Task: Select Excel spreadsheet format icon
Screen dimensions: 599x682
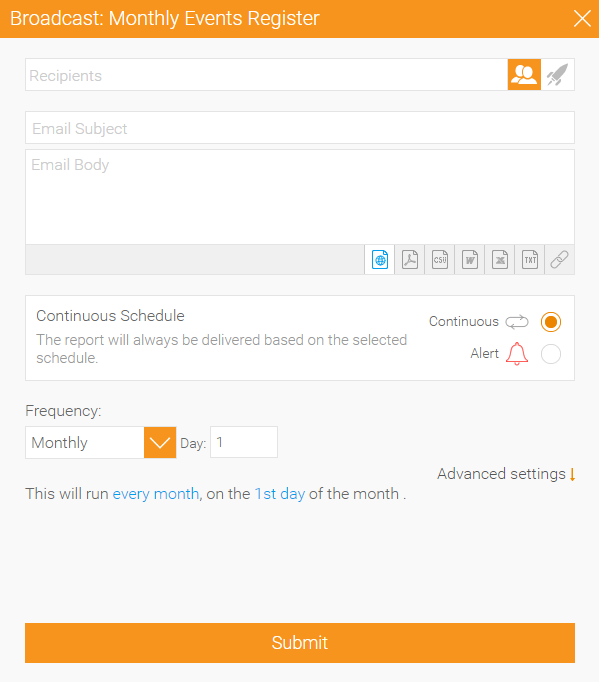Action: click(500, 260)
